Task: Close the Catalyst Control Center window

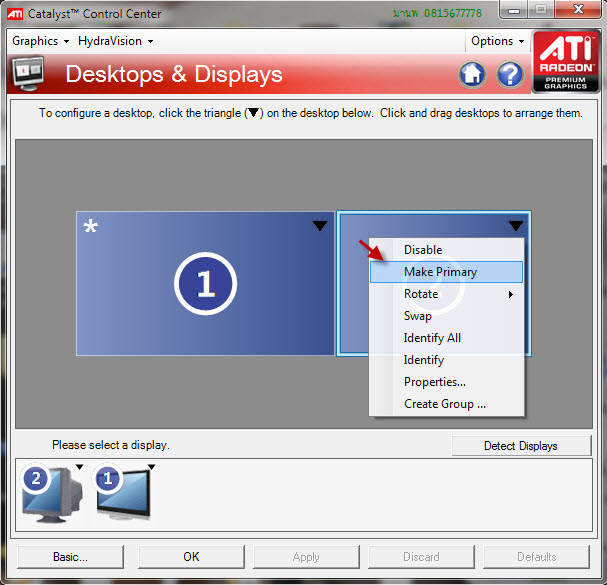Action: point(578,10)
